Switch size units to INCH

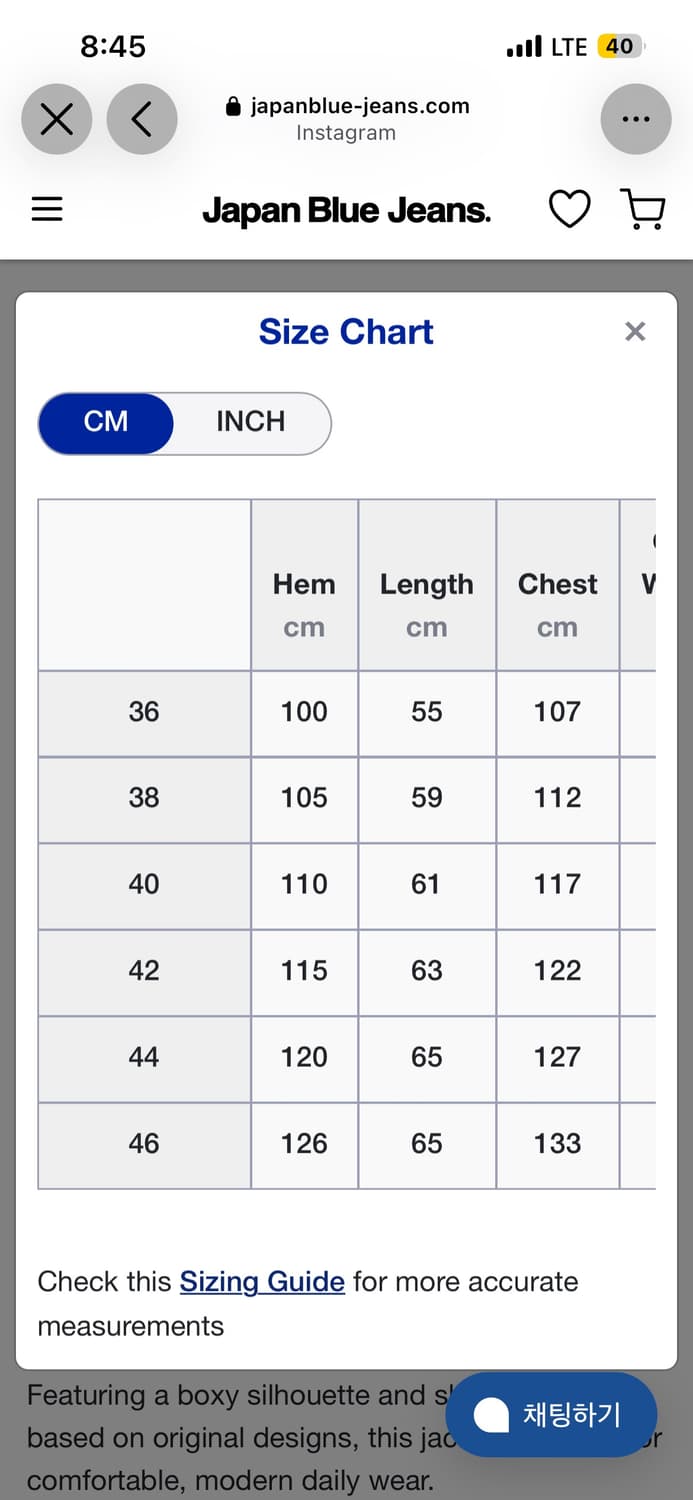tap(251, 422)
